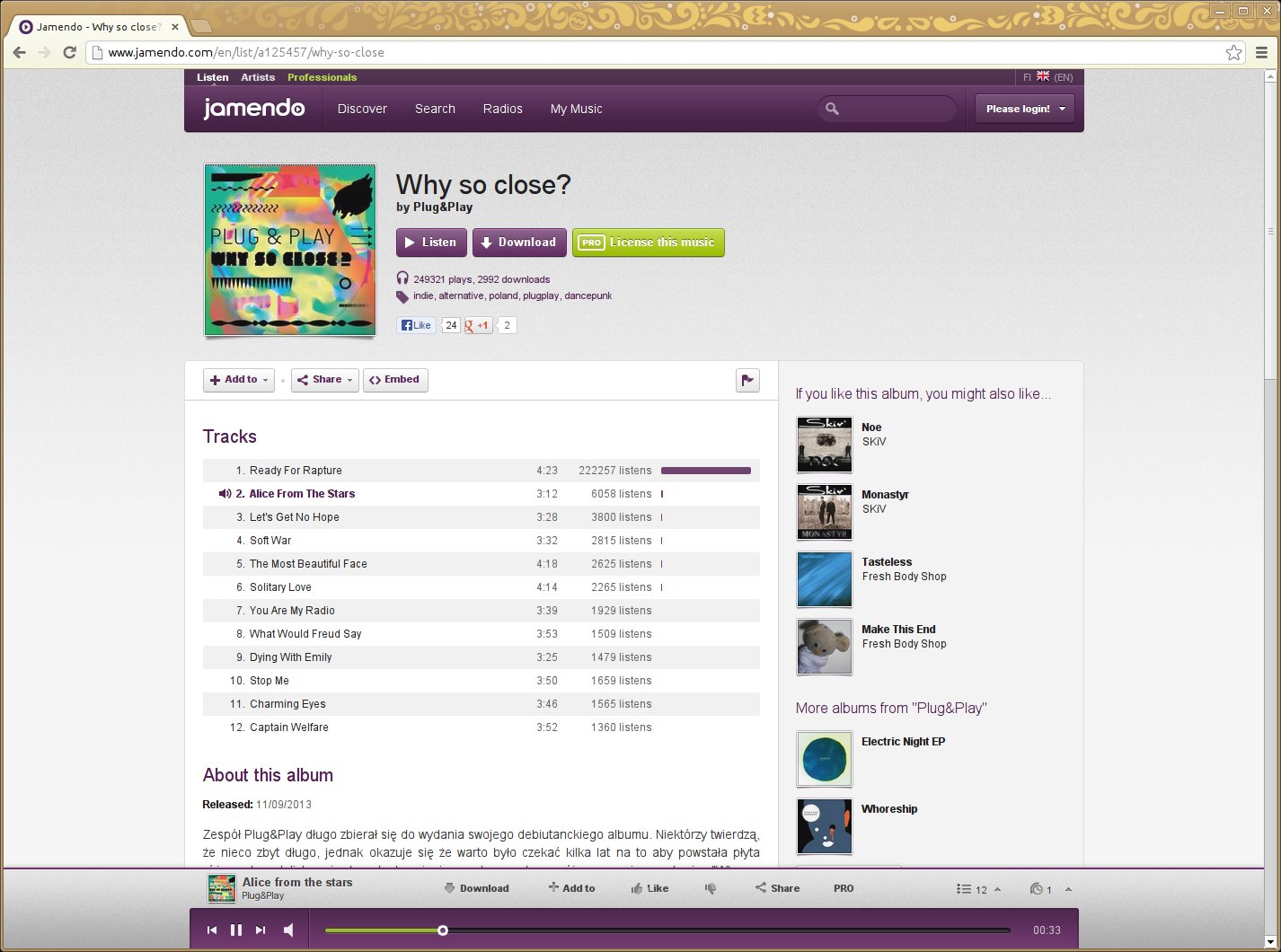Image resolution: width=1281 pixels, height=952 pixels.
Task: Click Share in the player bar
Action: (x=777, y=888)
